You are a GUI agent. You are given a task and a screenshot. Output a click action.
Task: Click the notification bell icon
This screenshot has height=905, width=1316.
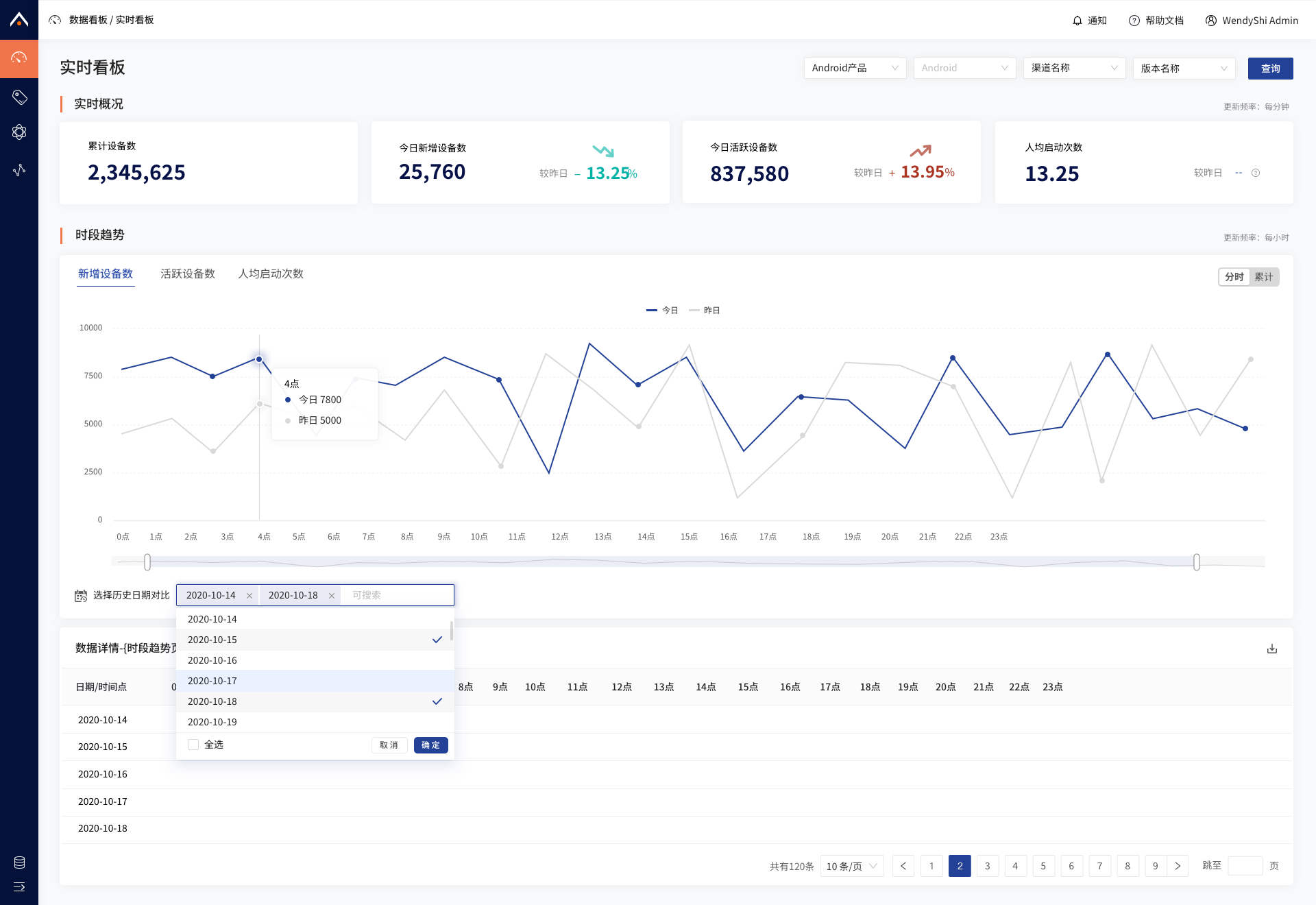(1077, 21)
